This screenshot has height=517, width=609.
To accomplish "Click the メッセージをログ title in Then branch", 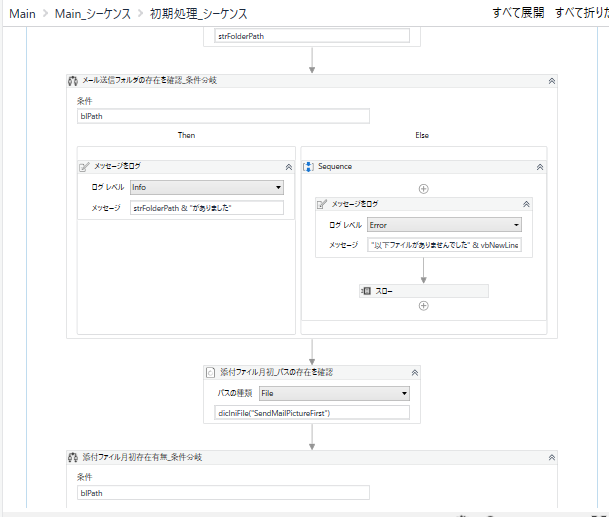I will [x=117, y=166].
